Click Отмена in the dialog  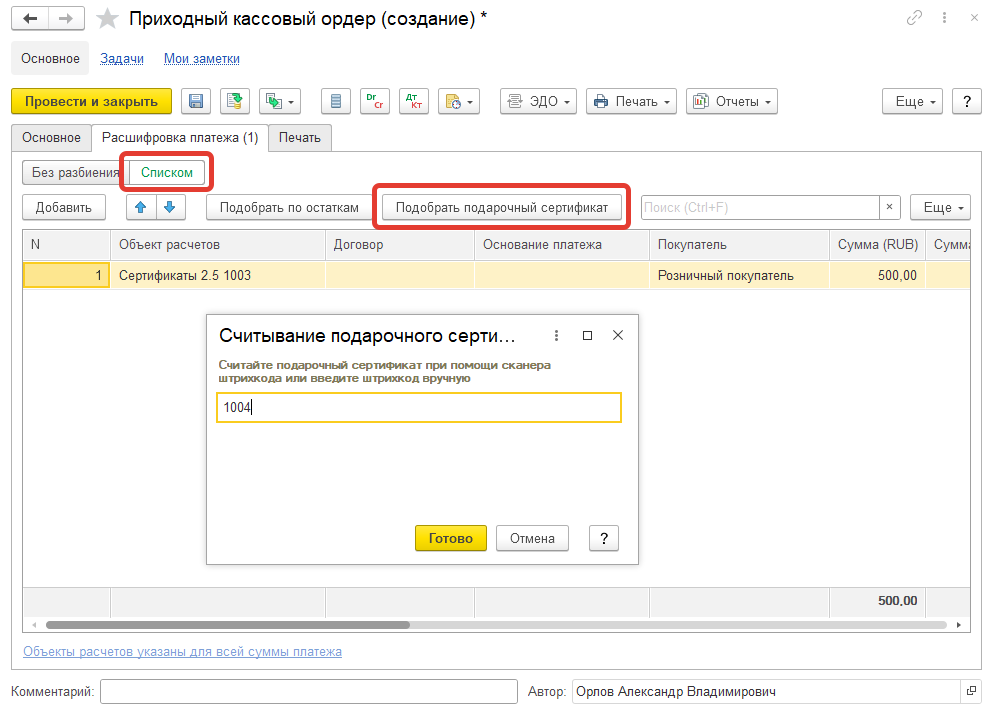click(532, 538)
